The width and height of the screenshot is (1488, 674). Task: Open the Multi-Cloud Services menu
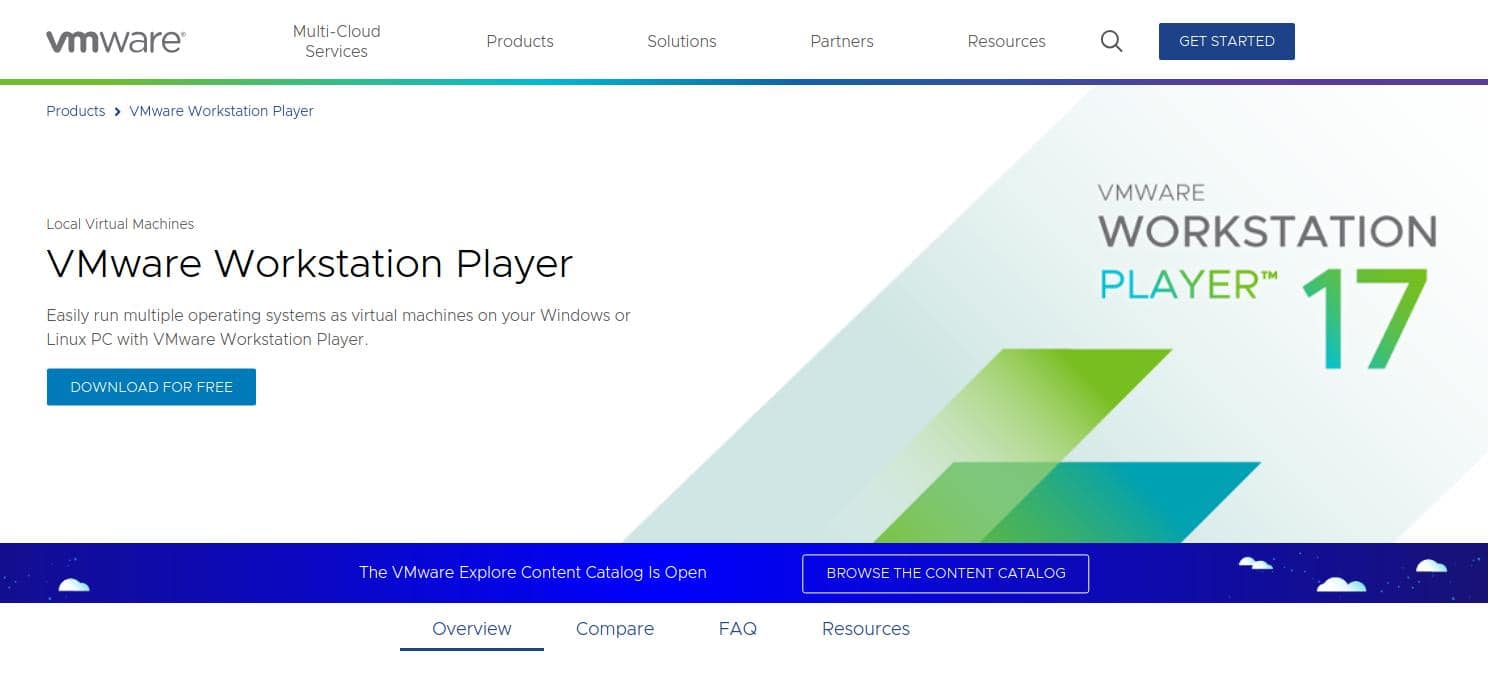click(x=336, y=41)
